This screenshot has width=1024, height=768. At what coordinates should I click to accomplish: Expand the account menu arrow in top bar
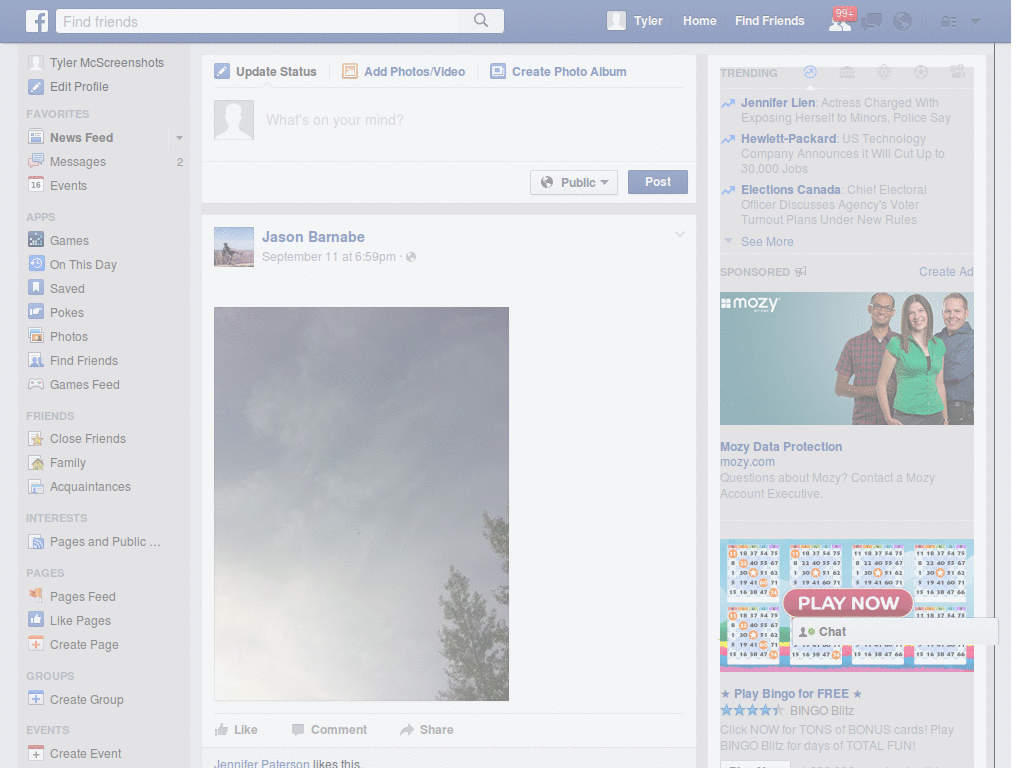tap(976, 22)
